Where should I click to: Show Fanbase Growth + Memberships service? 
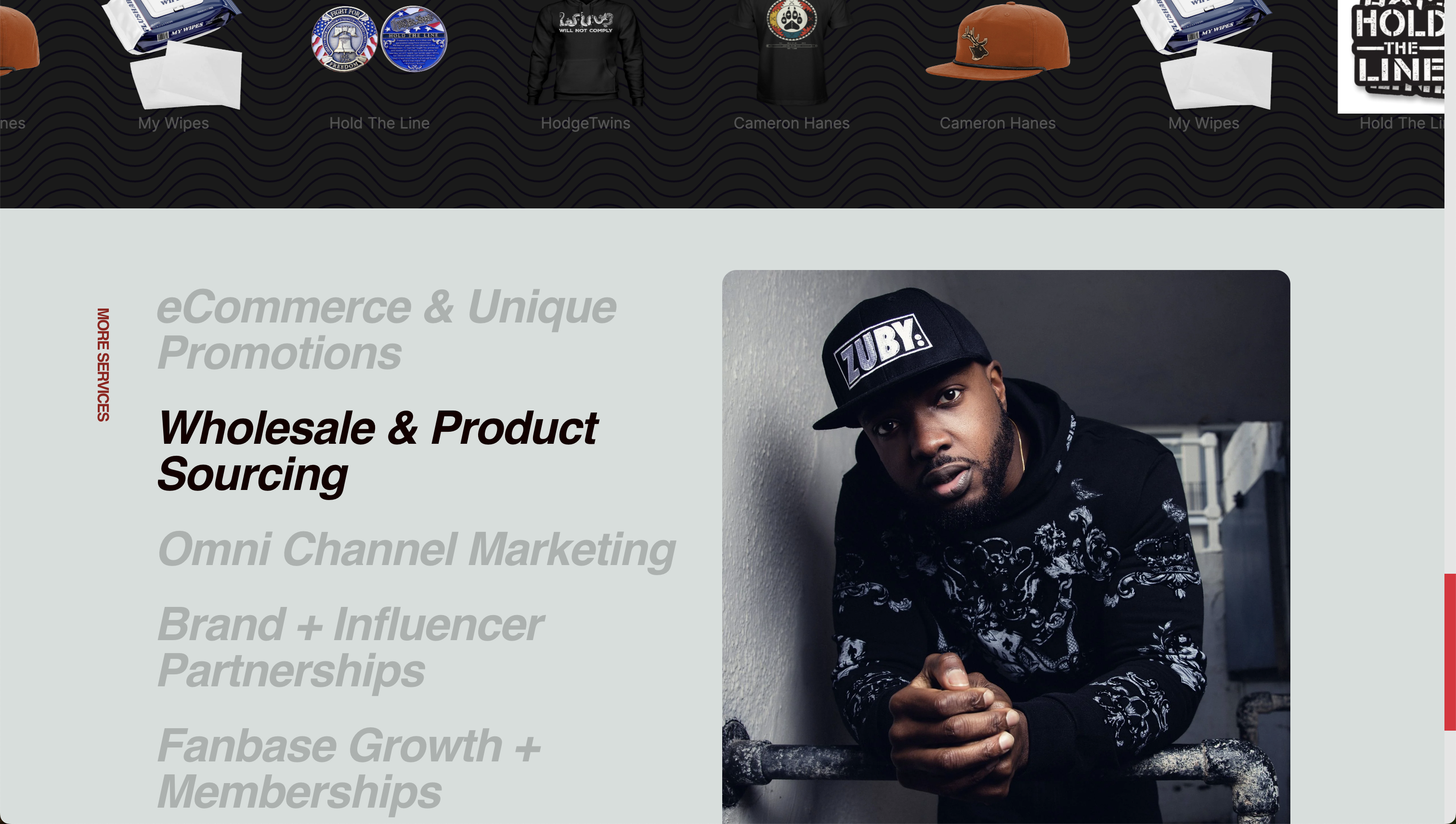tap(349, 769)
